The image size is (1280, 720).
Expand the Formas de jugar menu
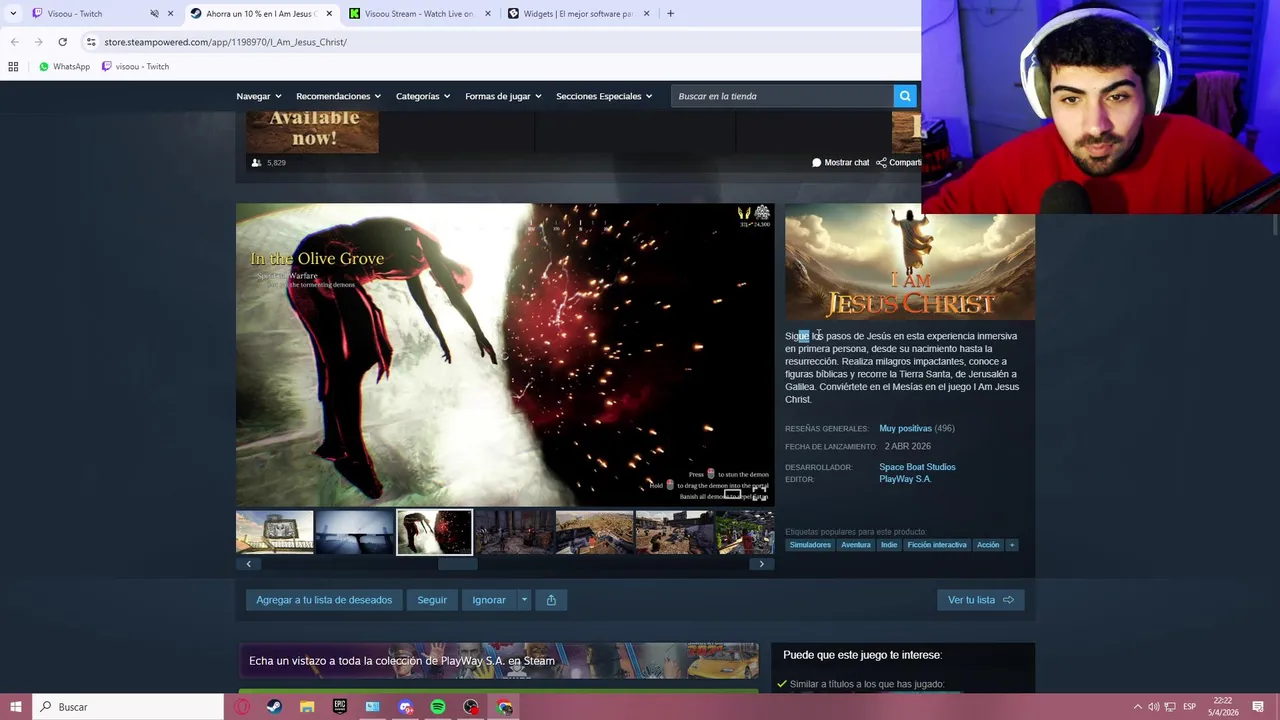pyautogui.click(x=503, y=96)
